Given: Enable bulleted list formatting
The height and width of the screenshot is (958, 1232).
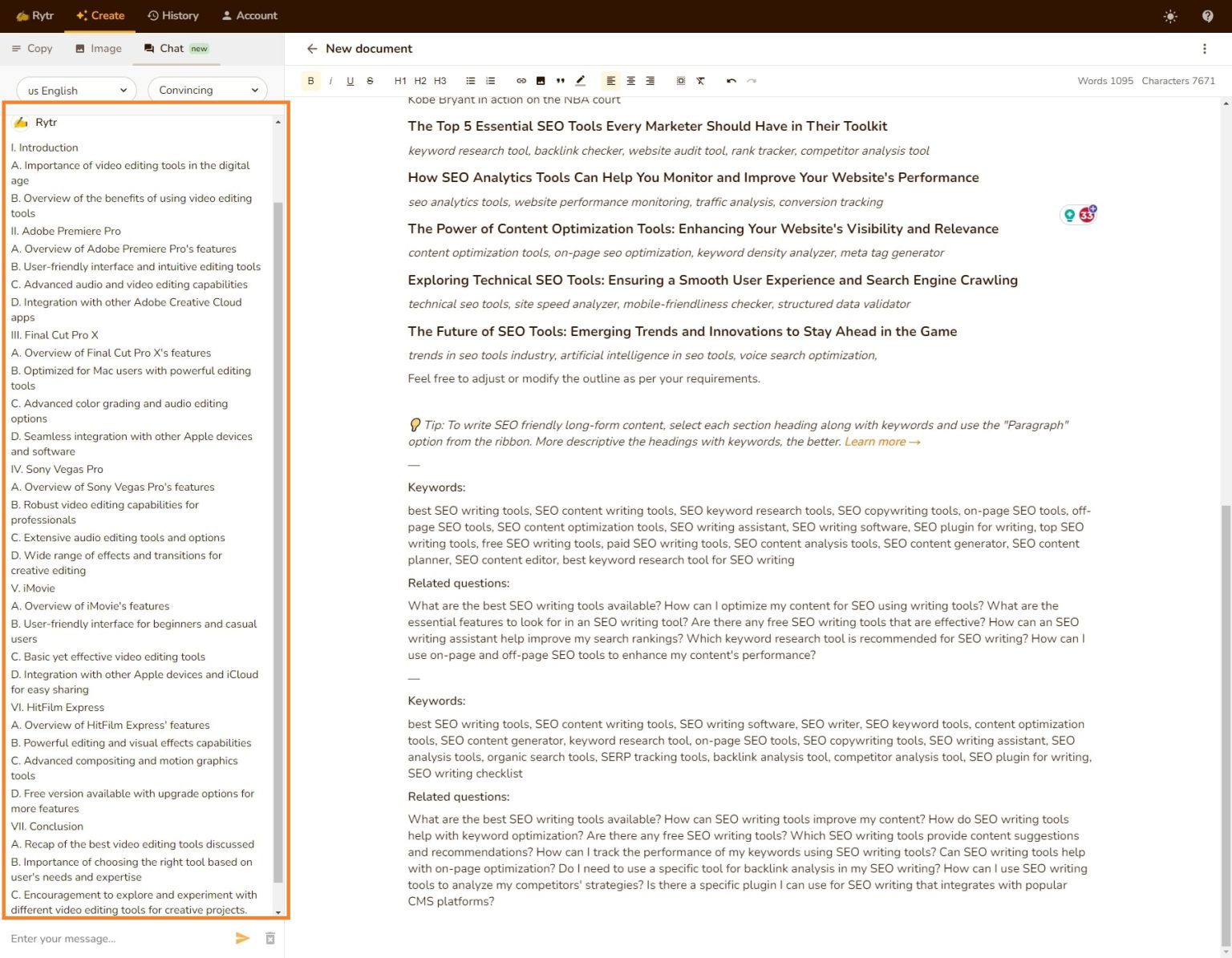Looking at the screenshot, I should (x=470, y=80).
